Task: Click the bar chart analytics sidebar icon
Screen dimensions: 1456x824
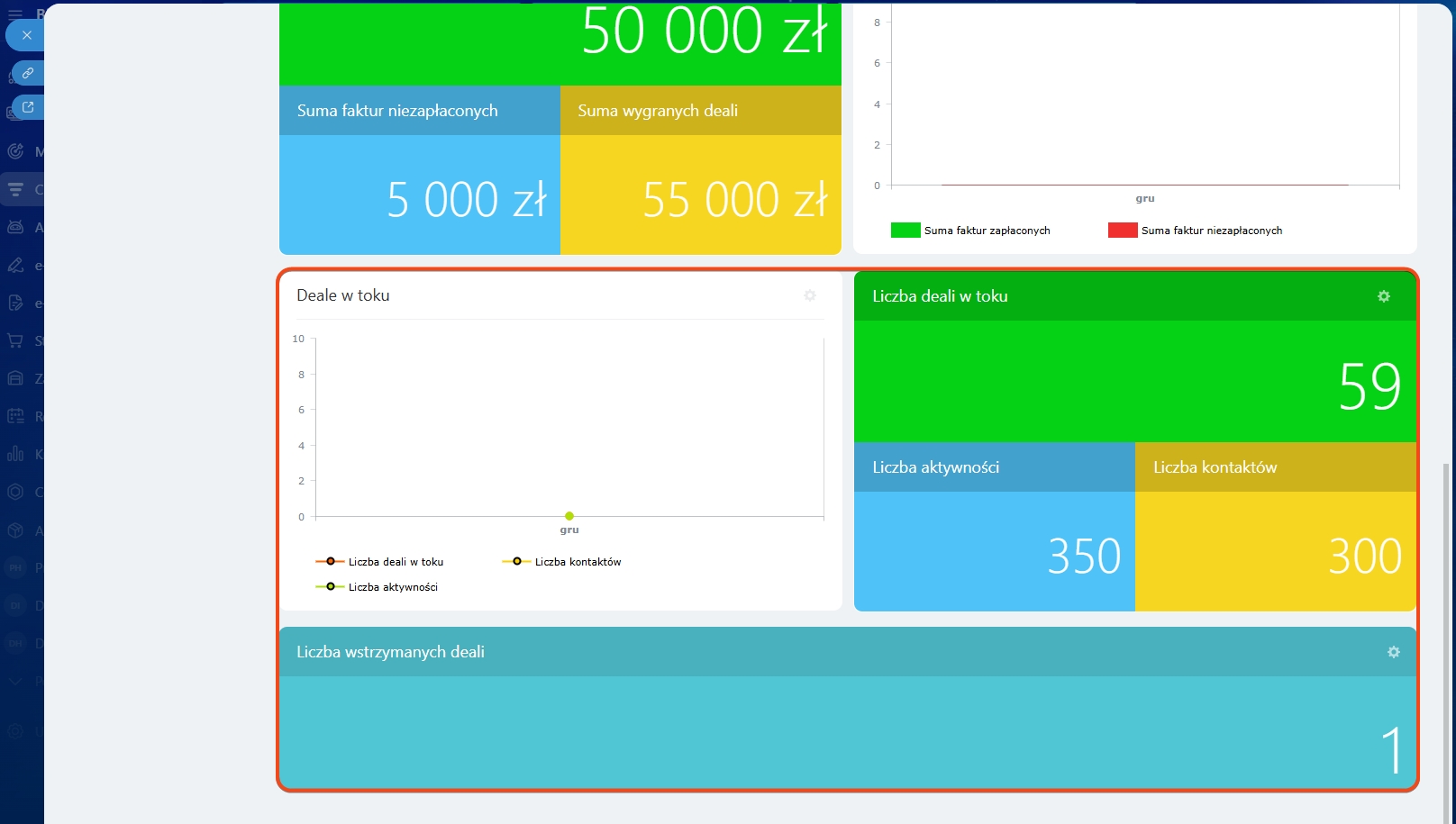Action: point(15,454)
